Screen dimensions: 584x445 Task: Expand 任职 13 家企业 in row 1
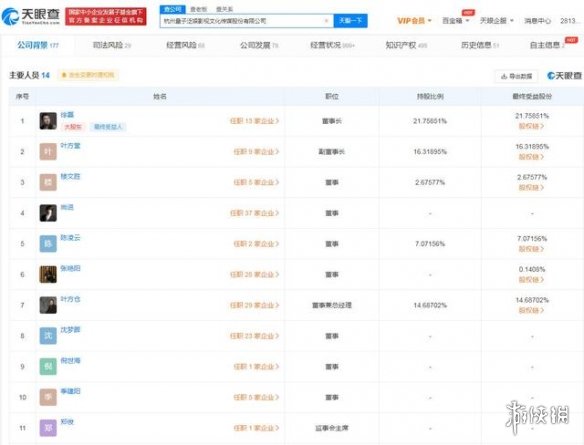pyautogui.click(x=254, y=121)
